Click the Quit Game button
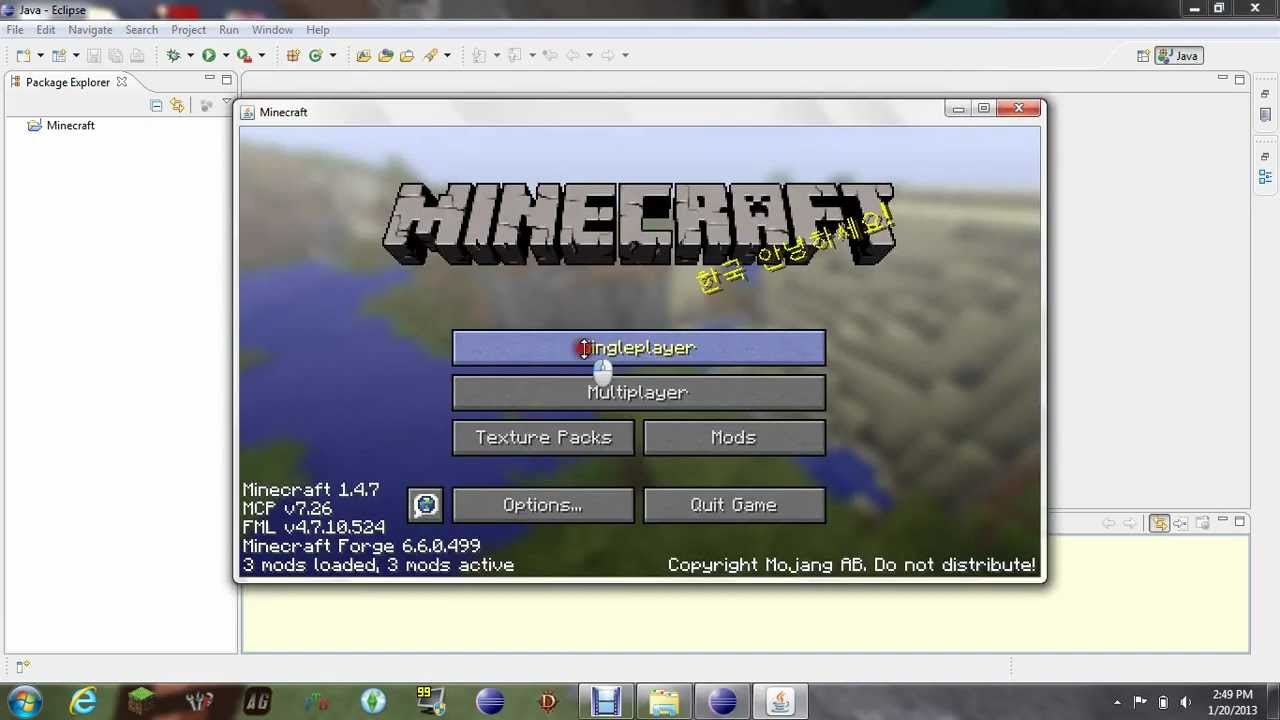This screenshot has height=720, width=1280. click(x=734, y=505)
